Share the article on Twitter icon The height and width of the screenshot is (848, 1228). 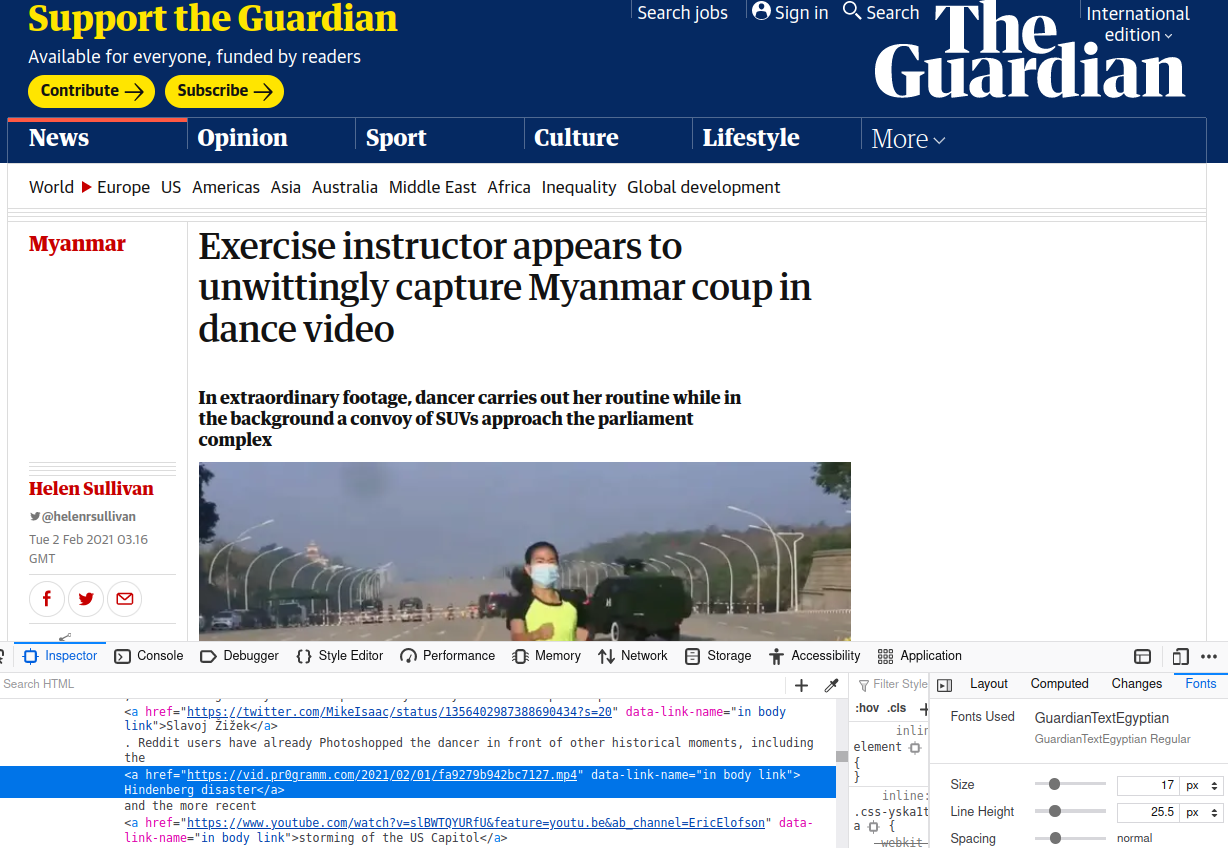point(86,599)
